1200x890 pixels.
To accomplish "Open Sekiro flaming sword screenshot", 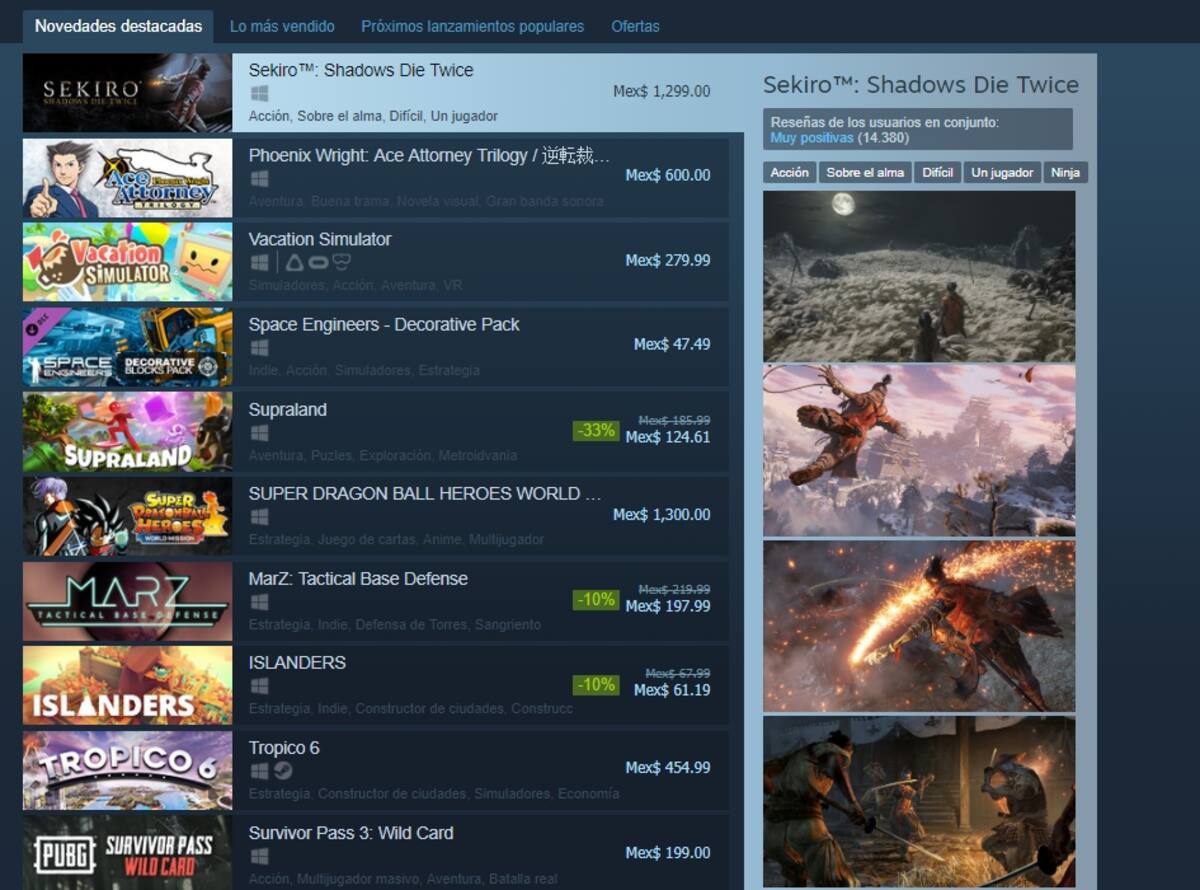I will click(x=919, y=626).
